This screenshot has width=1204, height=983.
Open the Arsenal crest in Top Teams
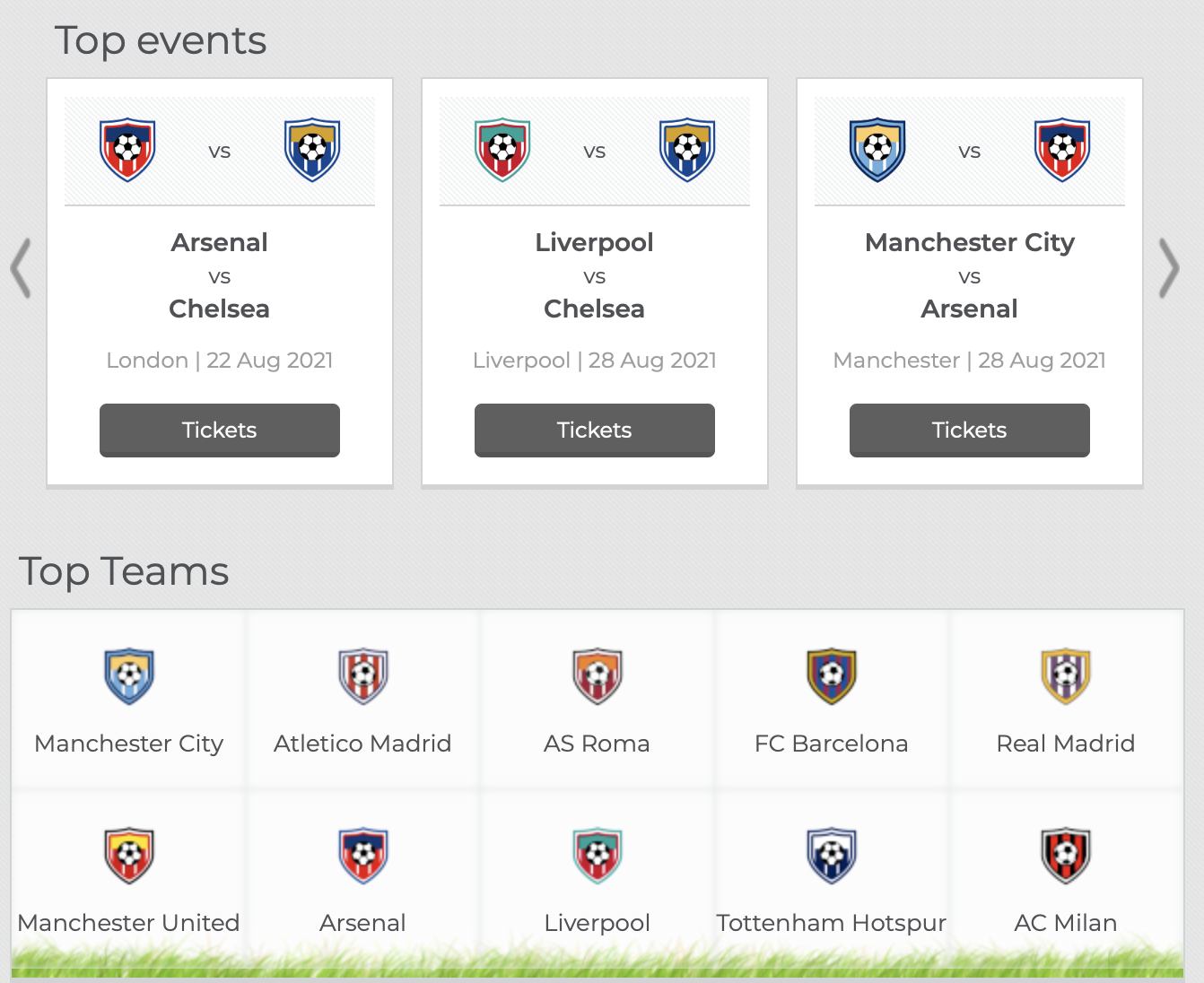[x=363, y=856]
